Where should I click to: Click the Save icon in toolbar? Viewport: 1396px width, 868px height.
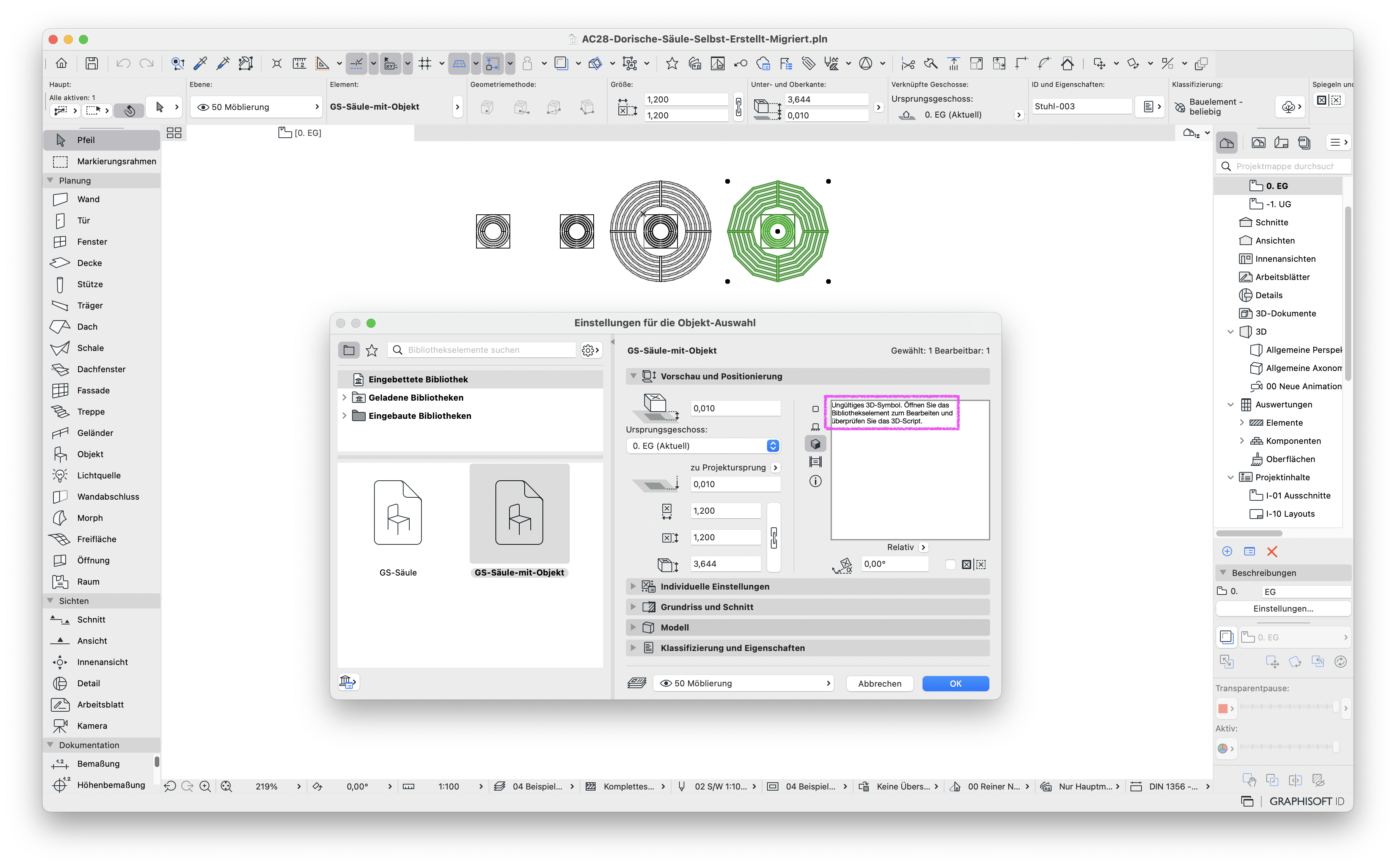click(92, 63)
